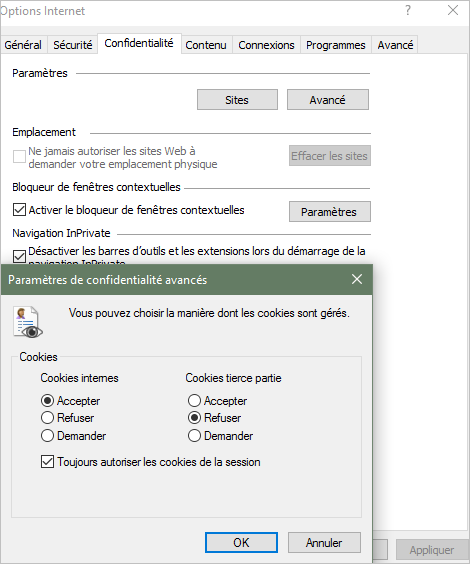
Task: Go to the Programmes tab
Action: click(x=336, y=45)
